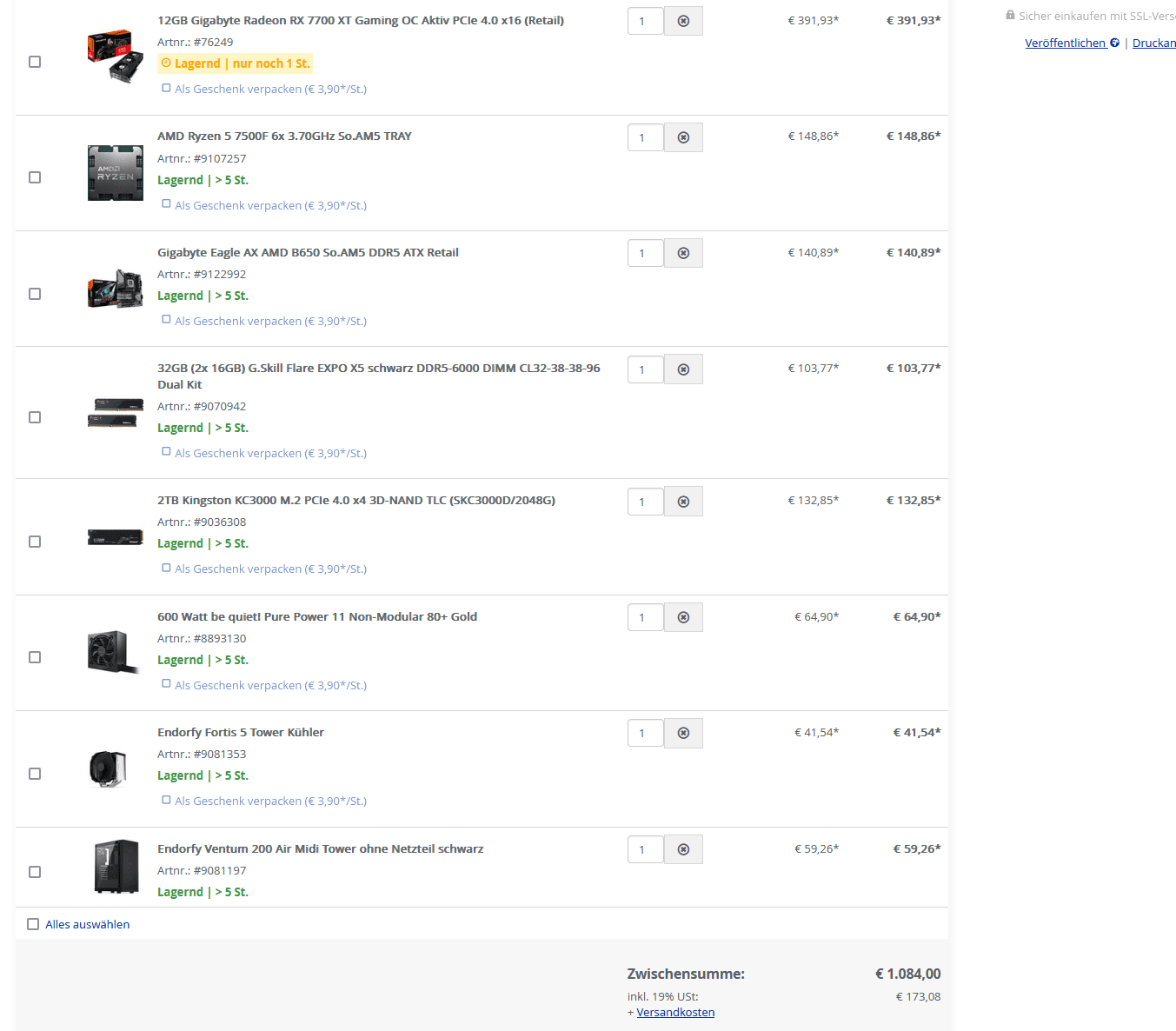Image resolution: width=1176 pixels, height=1031 pixels.
Task: Remove the Radeon RX 7700 XT item
Action: (683, 21)
